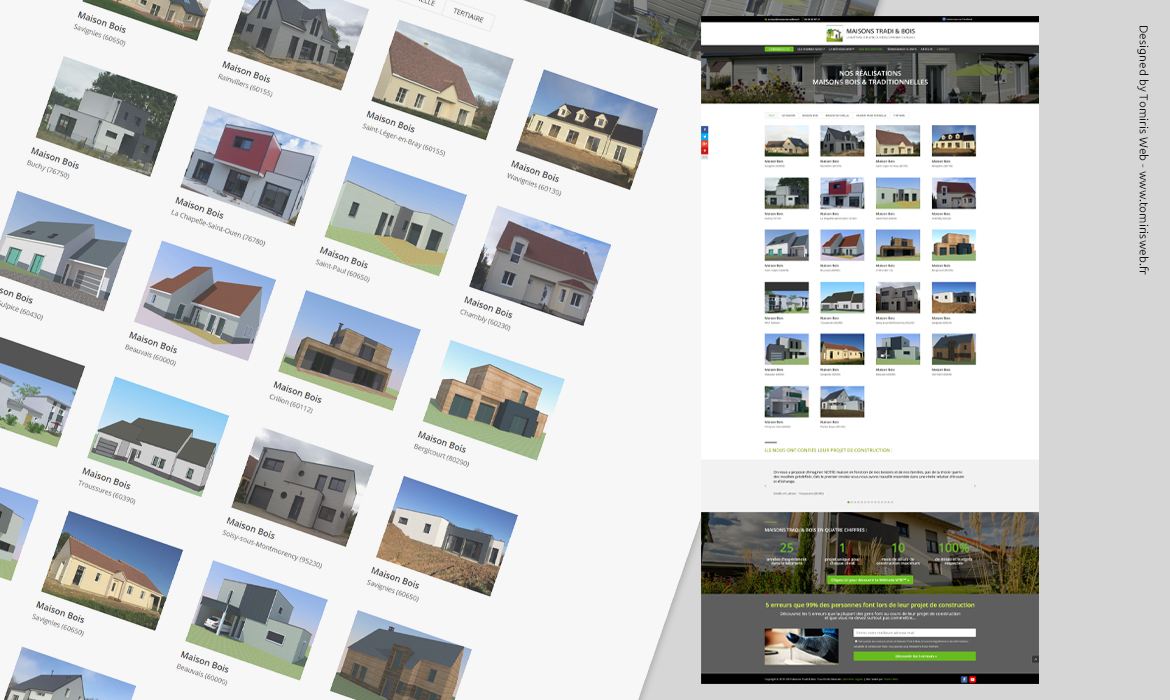Open Saint-Paul (60650) house thumbnail in tilted preview

(396, 215)
